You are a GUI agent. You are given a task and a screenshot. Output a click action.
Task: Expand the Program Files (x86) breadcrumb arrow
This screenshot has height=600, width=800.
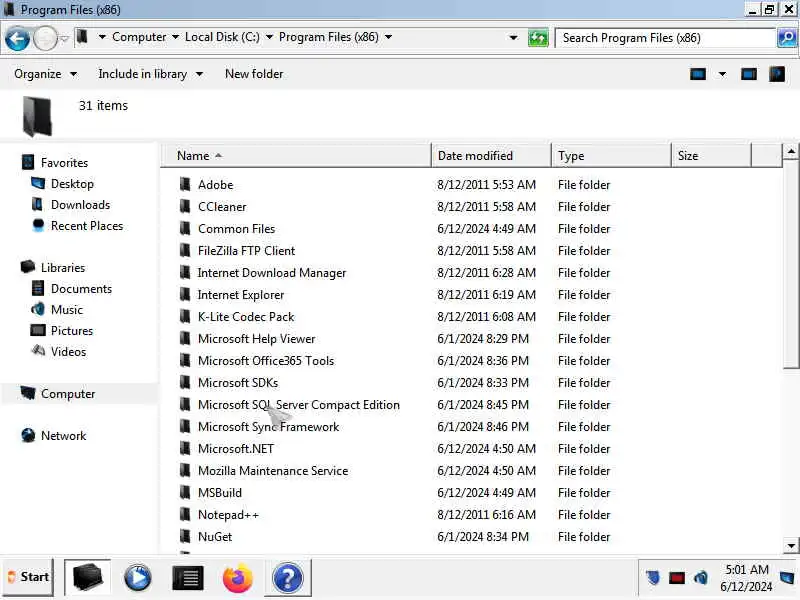coord(388,37)
